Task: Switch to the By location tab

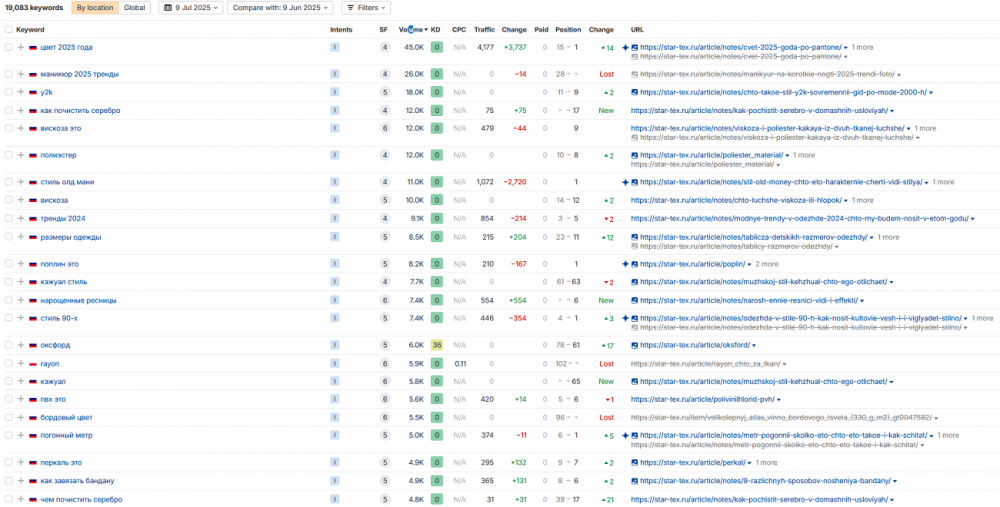Action: coord(95,8)
